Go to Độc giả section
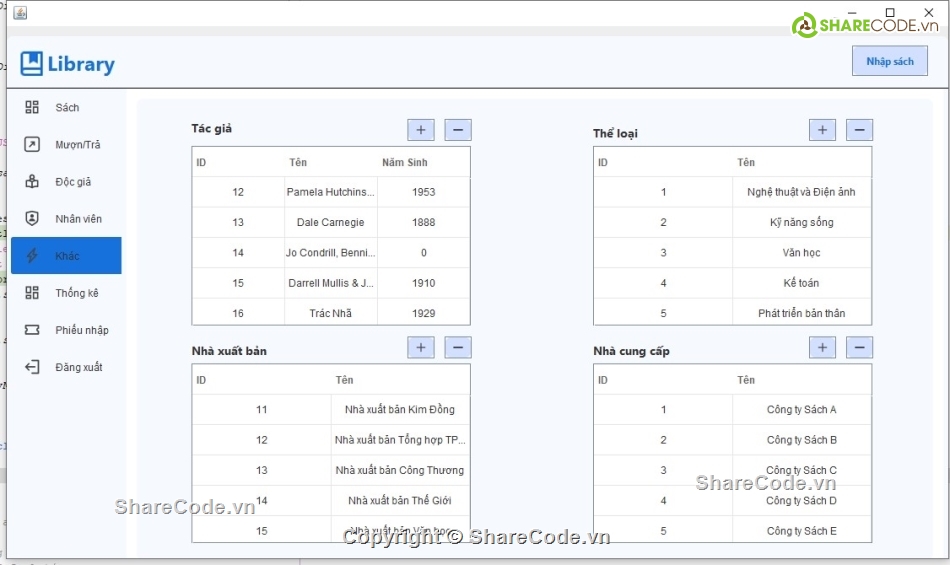 [66, 181]
